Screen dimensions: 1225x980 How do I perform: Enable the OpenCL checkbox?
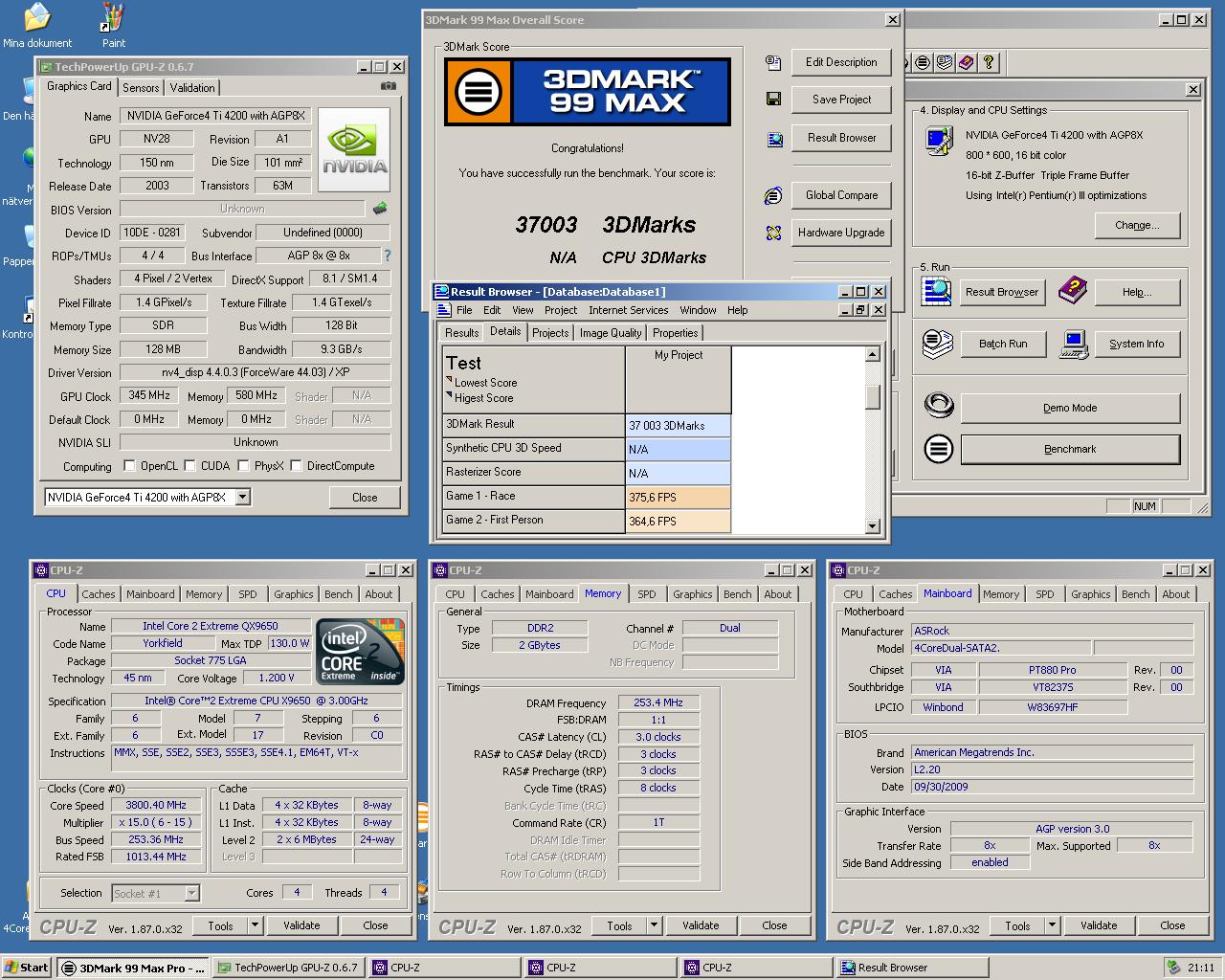[130, 466]
